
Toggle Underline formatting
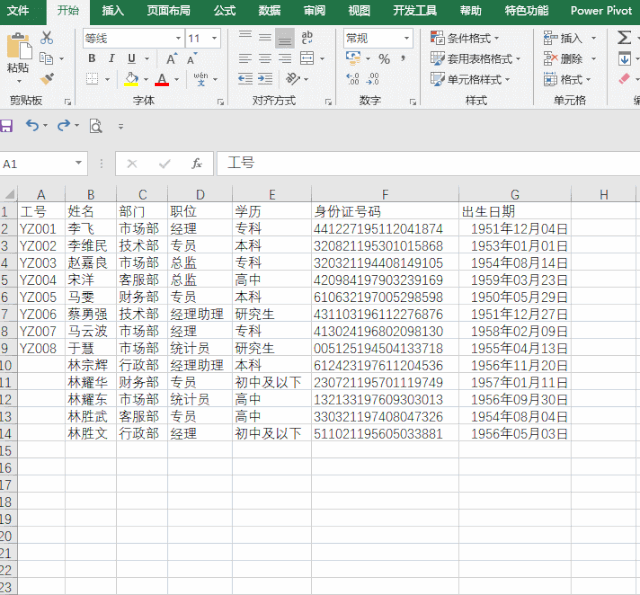coord(131,59)
